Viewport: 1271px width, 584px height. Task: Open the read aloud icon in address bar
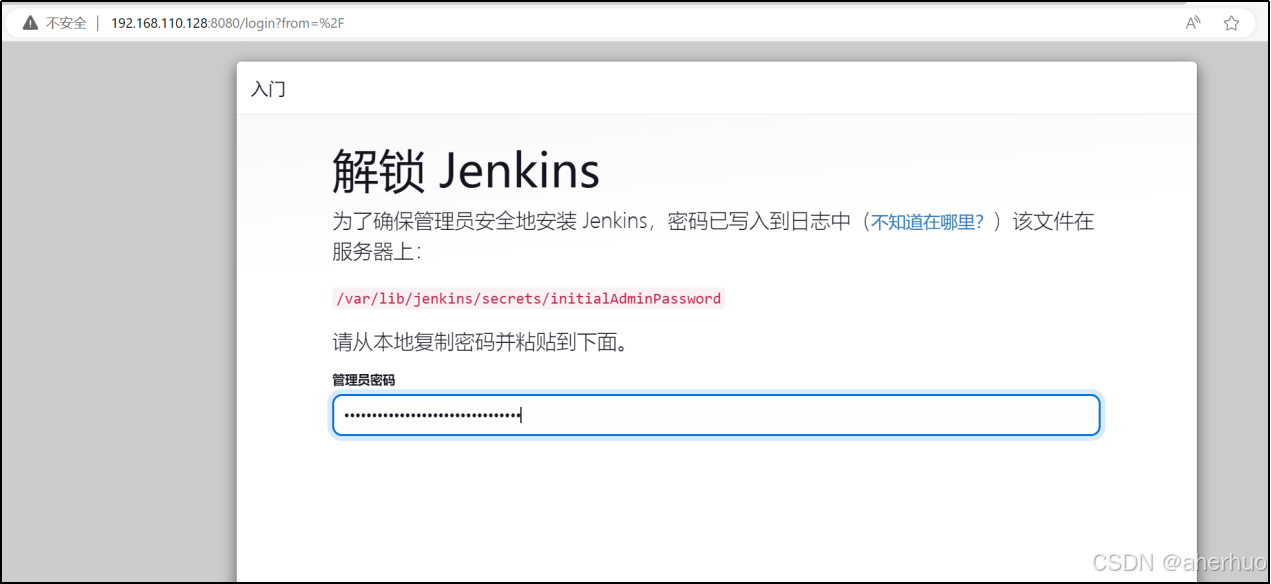tap(1193, 23)
